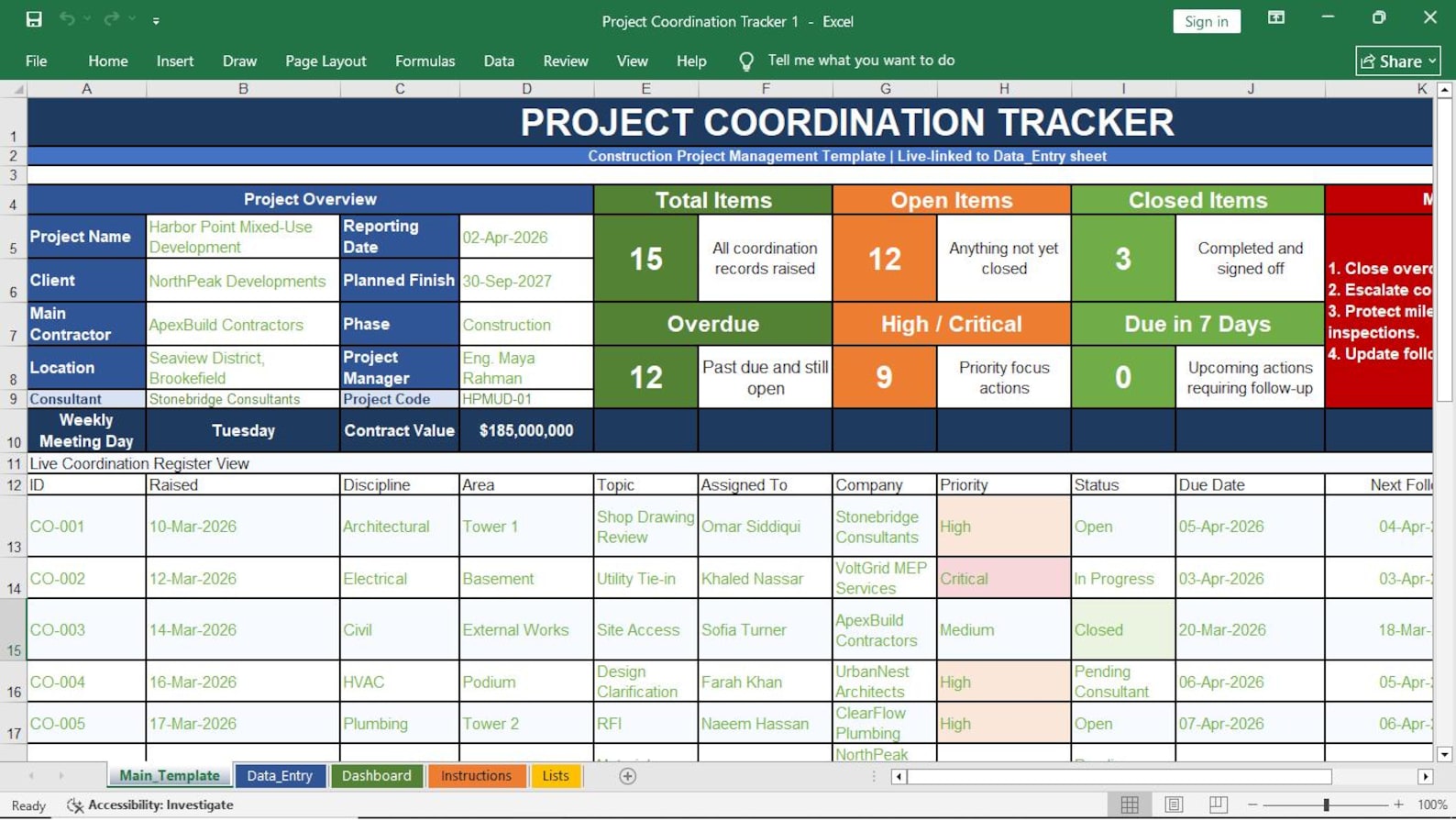Viewport: 1456px width, 821px height.
Task: Switch to Main_Template sheet tab
Action: pyautogui.click(x=170, y=776)
